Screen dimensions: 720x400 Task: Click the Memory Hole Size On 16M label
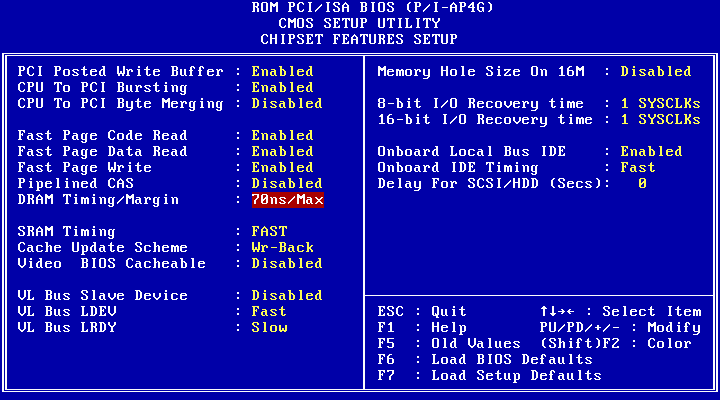(x=481, y=72)
